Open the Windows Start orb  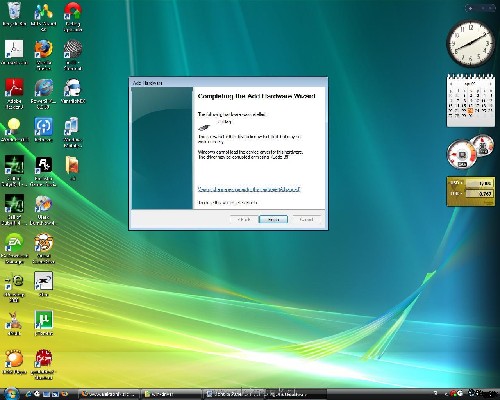pos(11,393)
